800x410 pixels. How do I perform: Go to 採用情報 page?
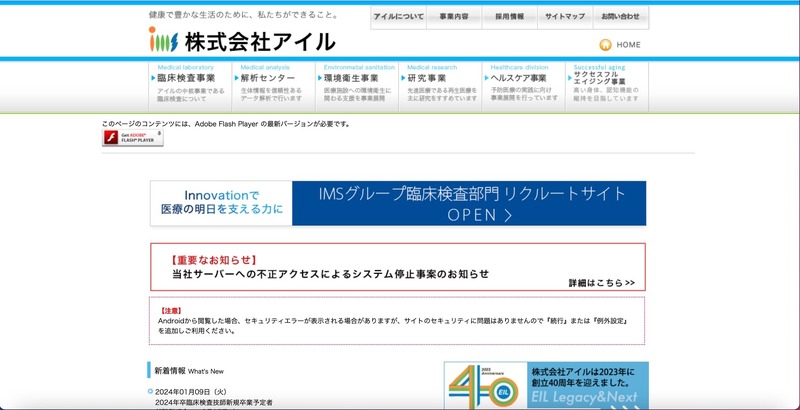509,17
